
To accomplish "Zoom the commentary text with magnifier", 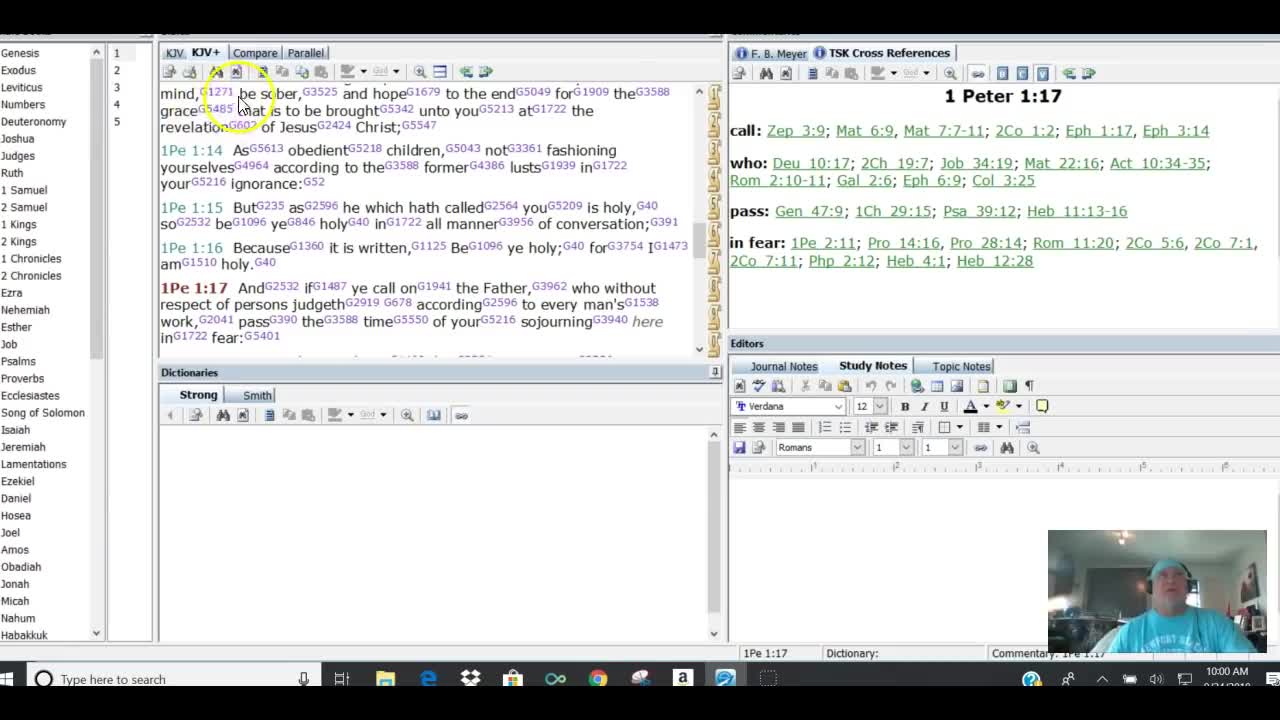I will coord(950,73).
